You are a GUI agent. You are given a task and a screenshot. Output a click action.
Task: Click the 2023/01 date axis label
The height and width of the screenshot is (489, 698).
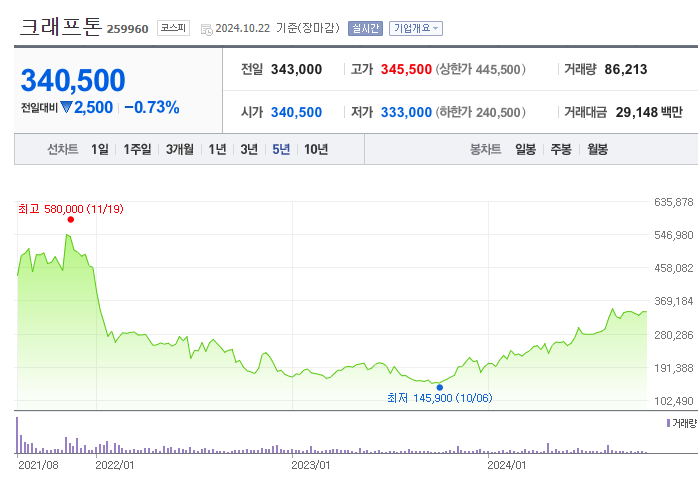pyautogui.click(x=311, y=465)
